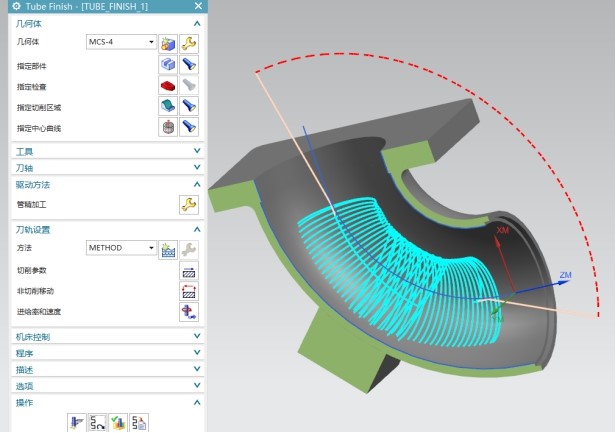
Task: Click the 指定检查 red select icon
Action: pyautogui.click(x=168, y=85)
